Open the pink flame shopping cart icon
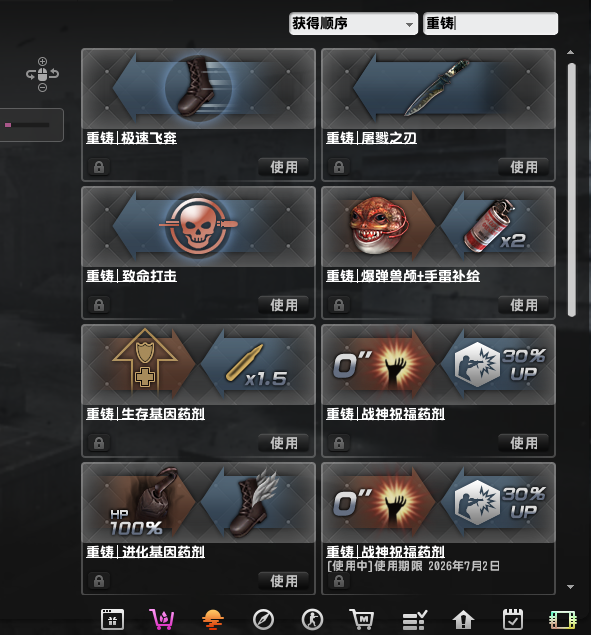This screenshot has width=591, height=635. (x=162, y=619)
